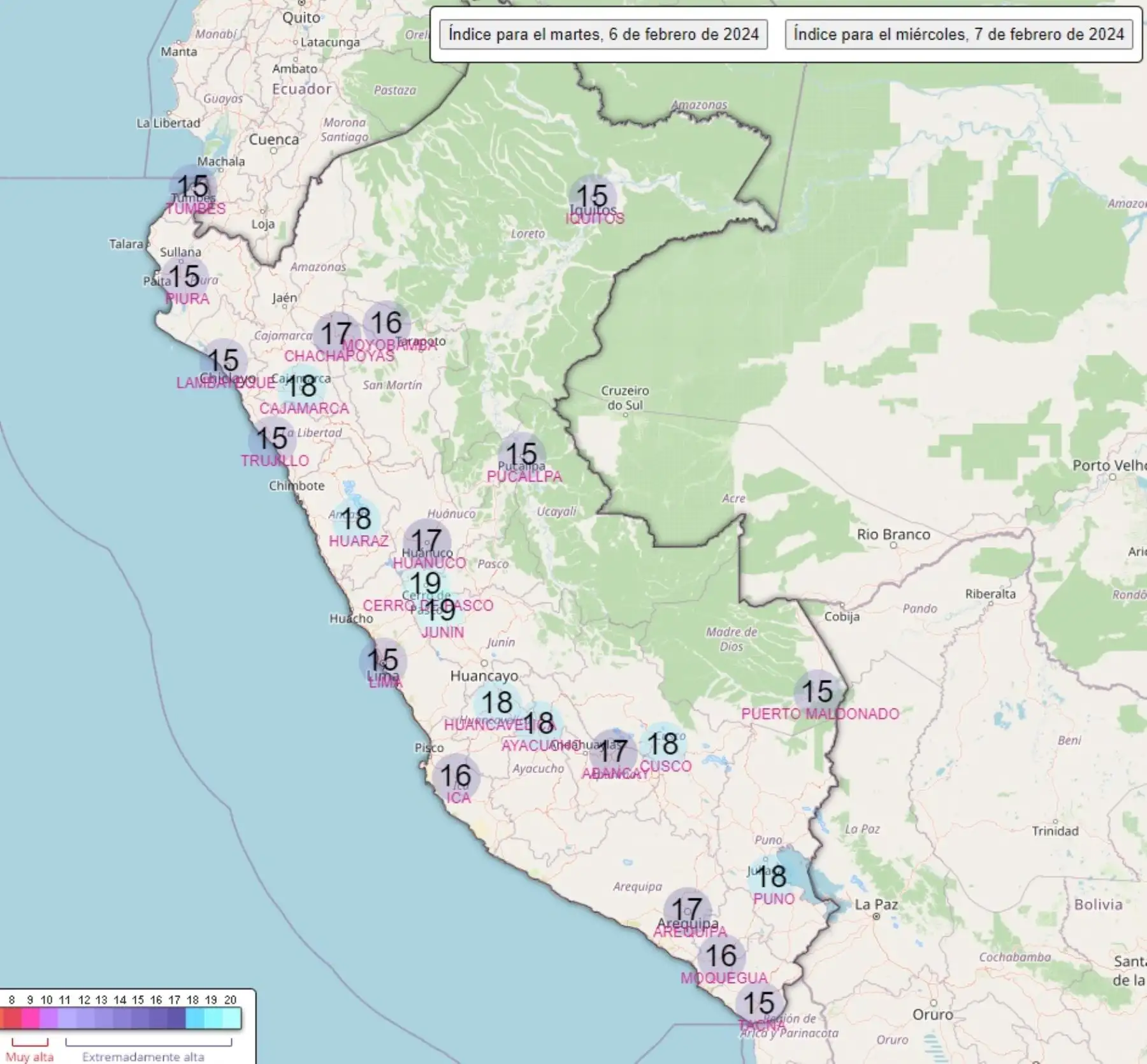
Task: Select the Moquegua marker showing 16
Action: (x=721, y=956)
